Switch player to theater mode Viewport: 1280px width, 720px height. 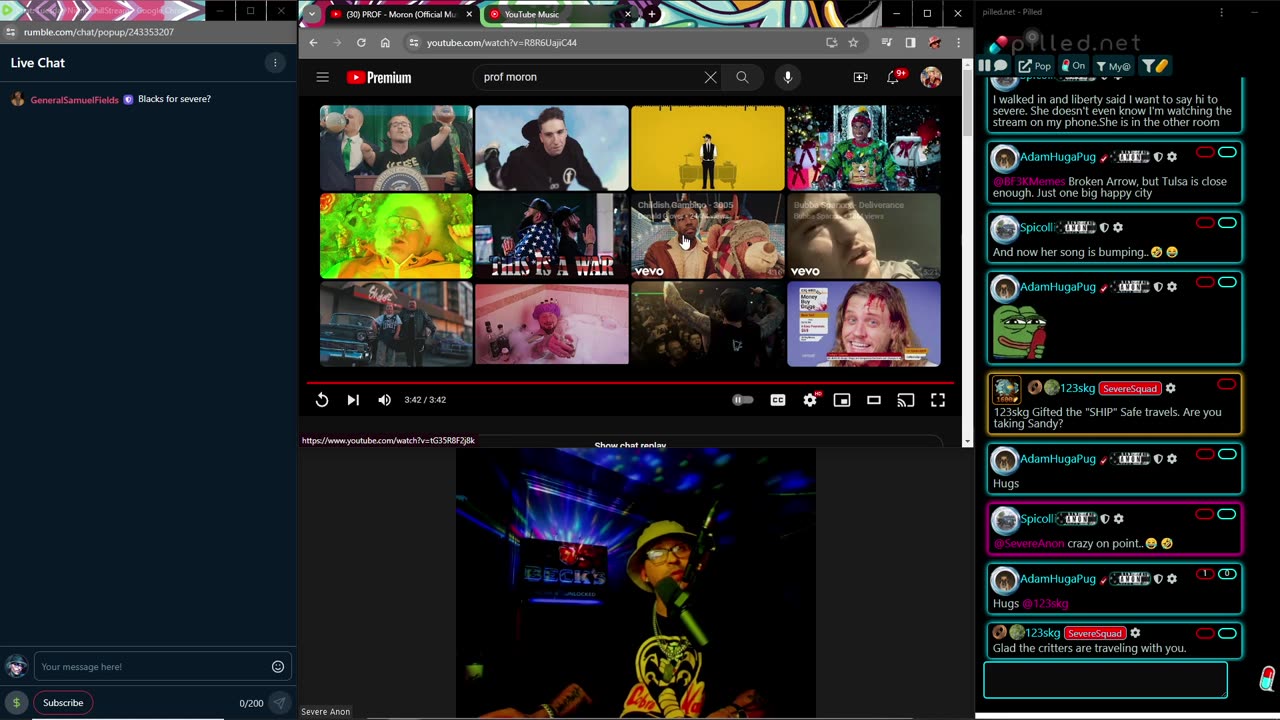[874, 400]
